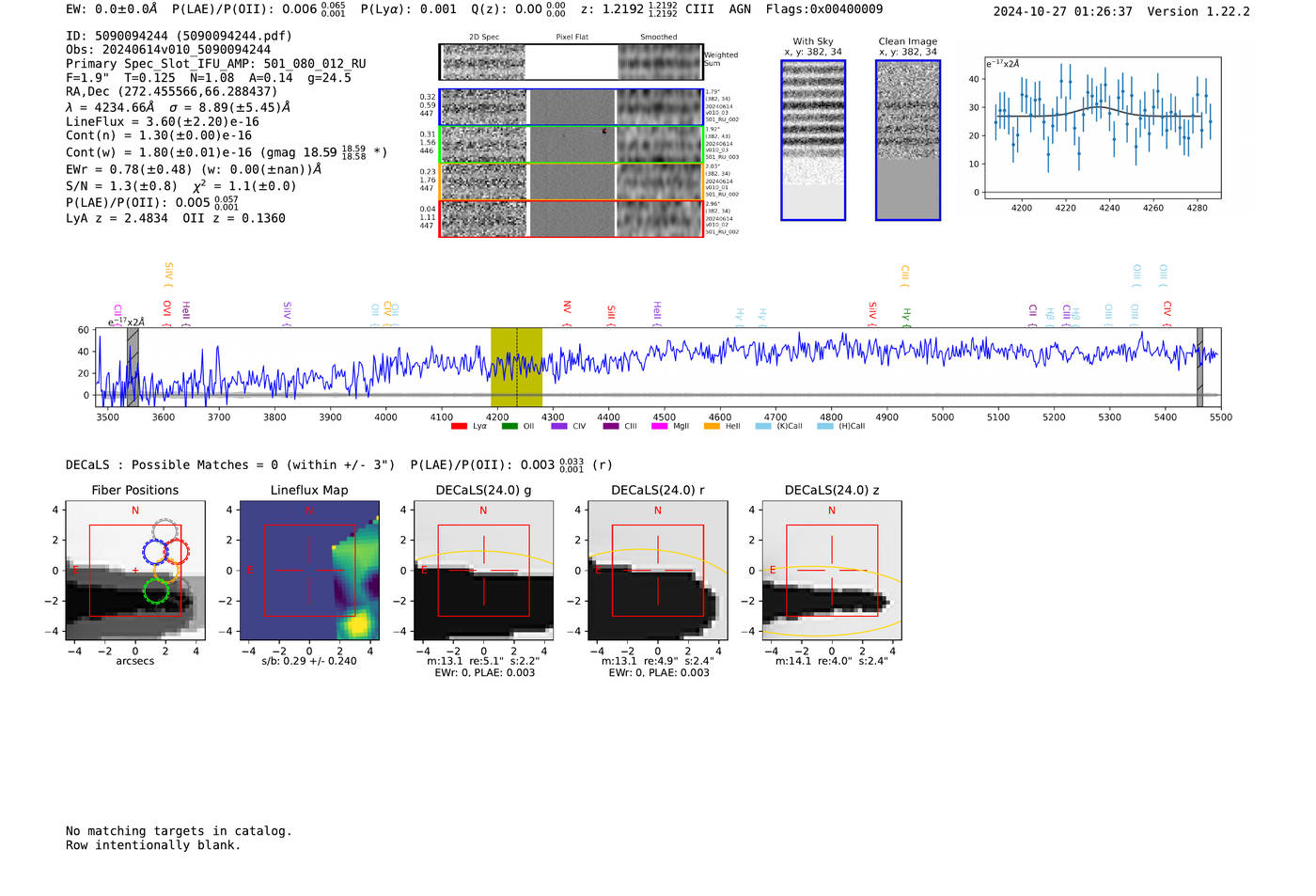Select the red-bordered 2D spectrum row
The image size is (1316, 896).
point(572,218)
